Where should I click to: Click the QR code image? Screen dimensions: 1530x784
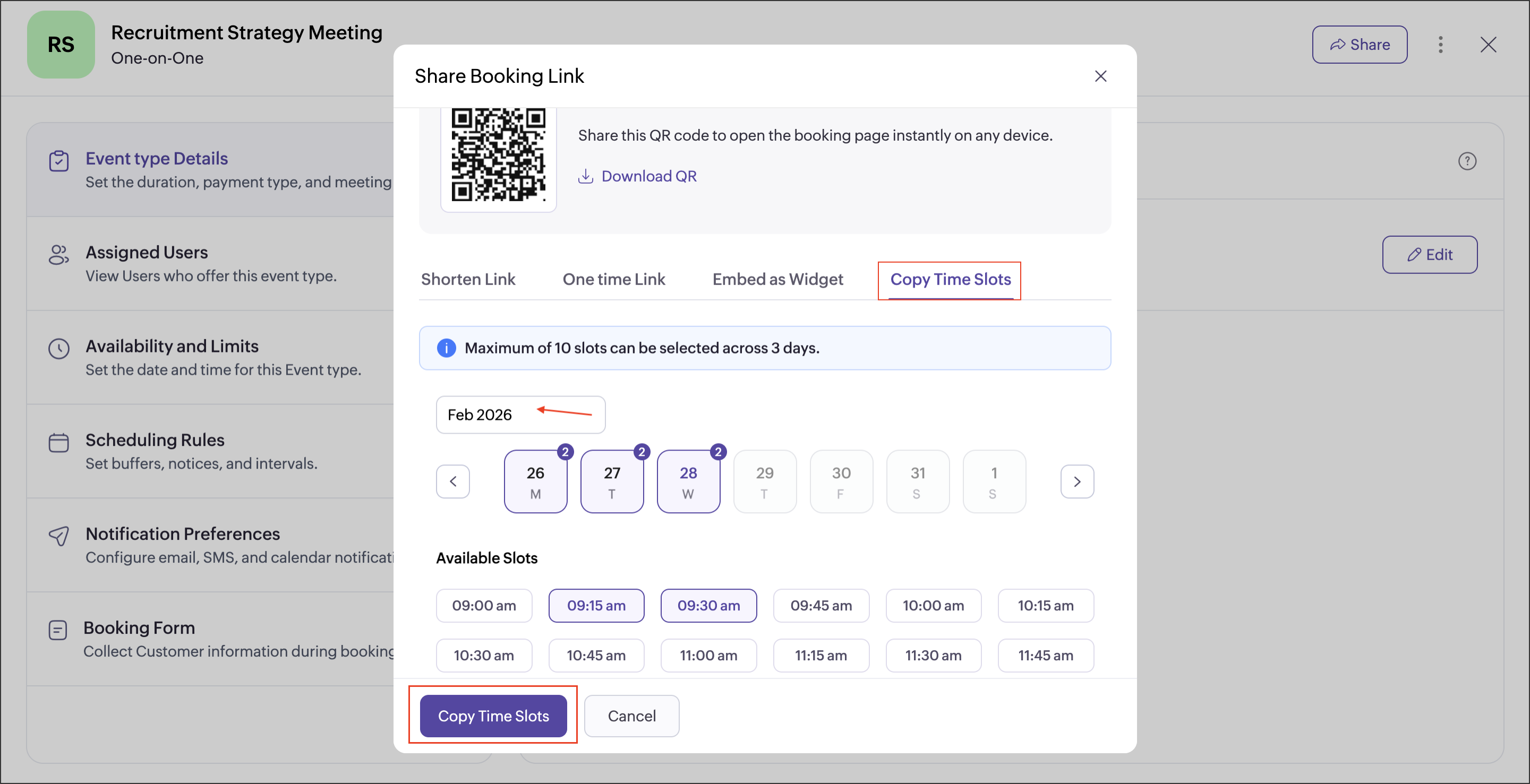click(498, 154)
